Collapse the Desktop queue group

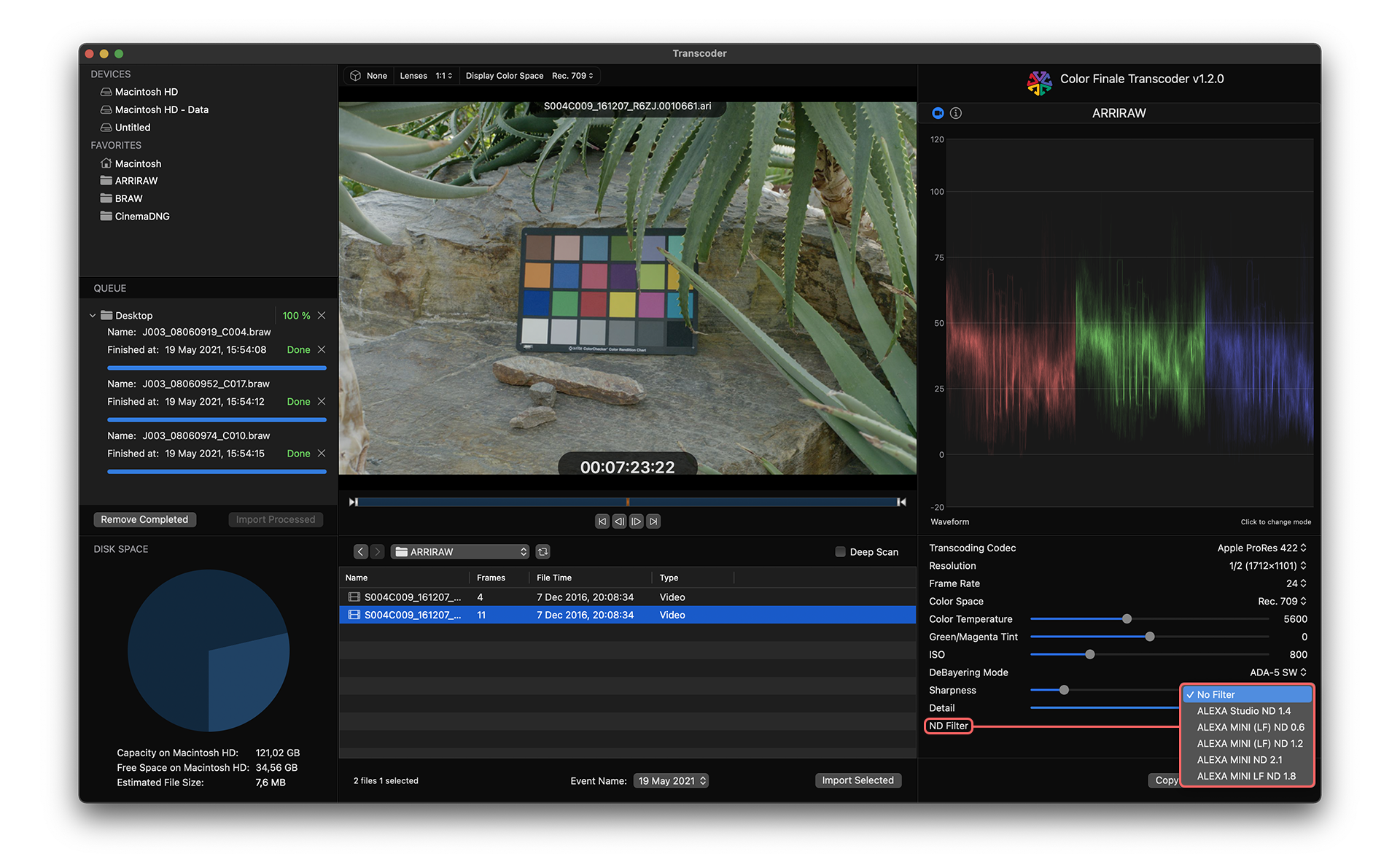(x=93, y=316)
